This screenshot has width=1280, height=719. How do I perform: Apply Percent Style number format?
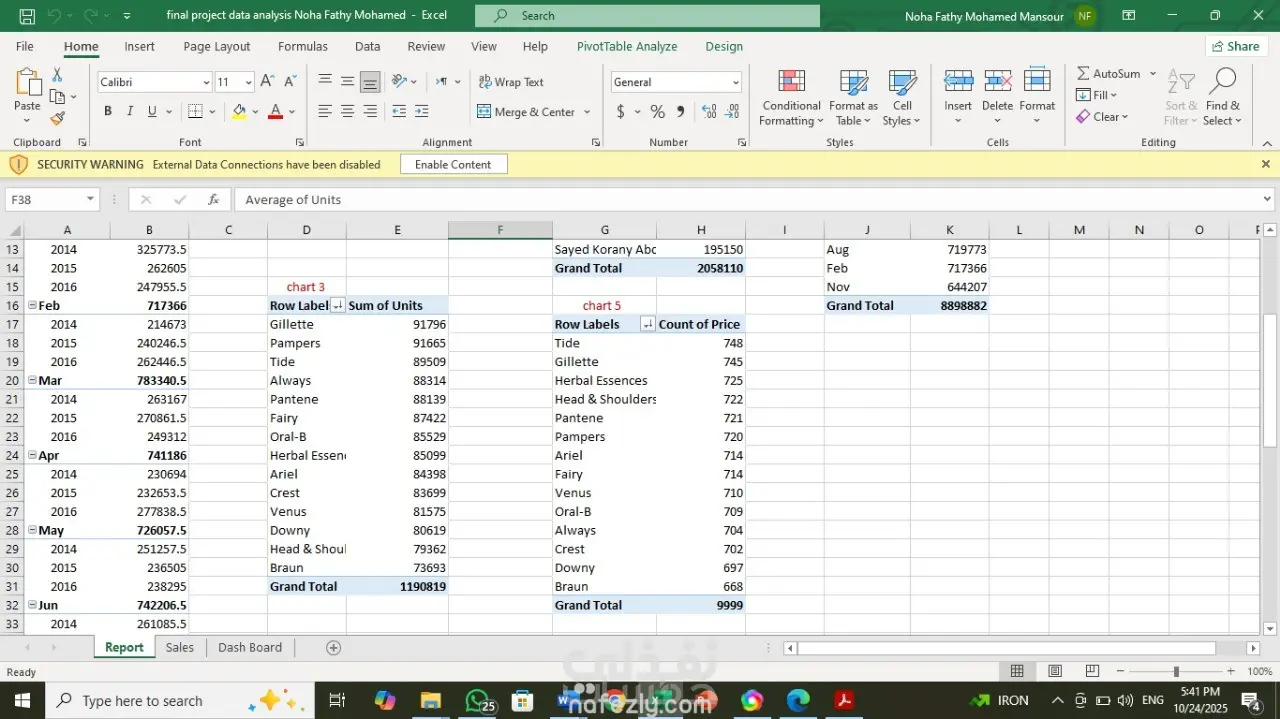pyautogui.click(x=657, y=112)
